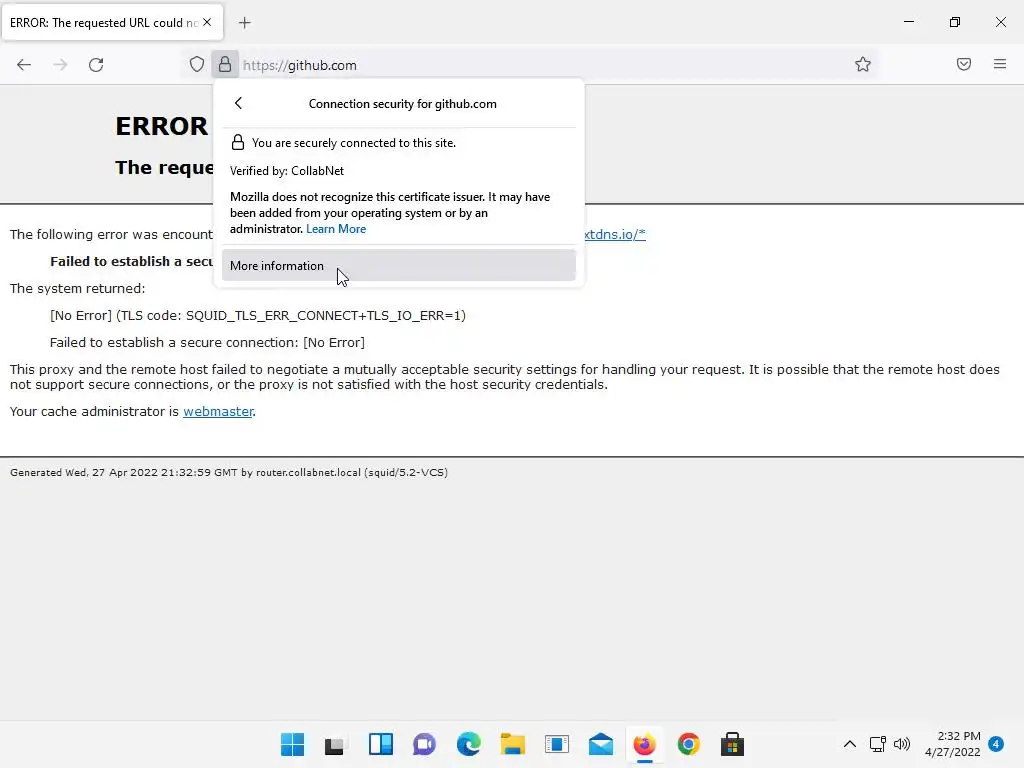
Task: Click the More information button
Action: pos(398,265)
